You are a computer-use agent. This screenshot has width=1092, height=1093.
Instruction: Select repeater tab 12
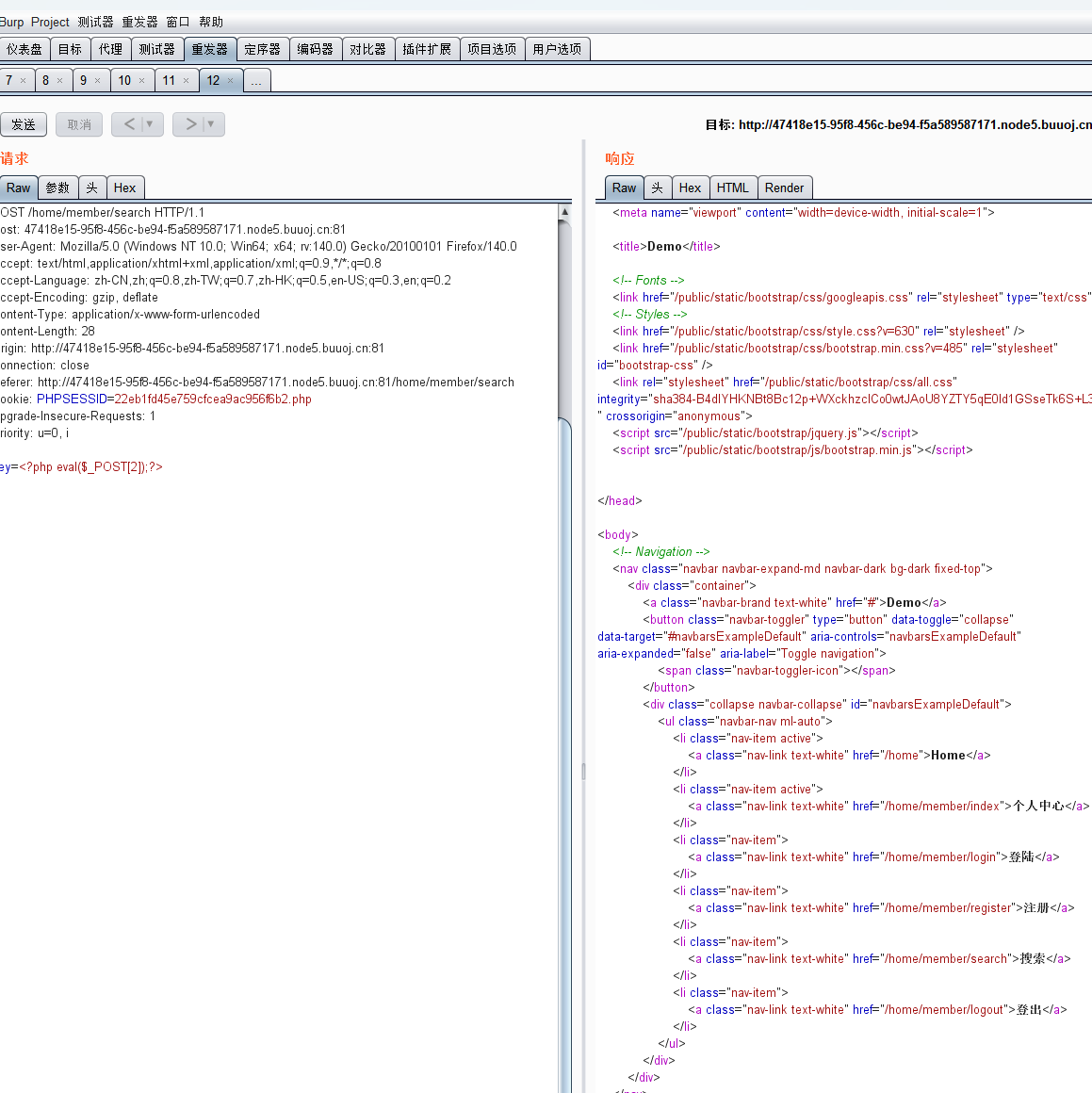click(213, 80)
